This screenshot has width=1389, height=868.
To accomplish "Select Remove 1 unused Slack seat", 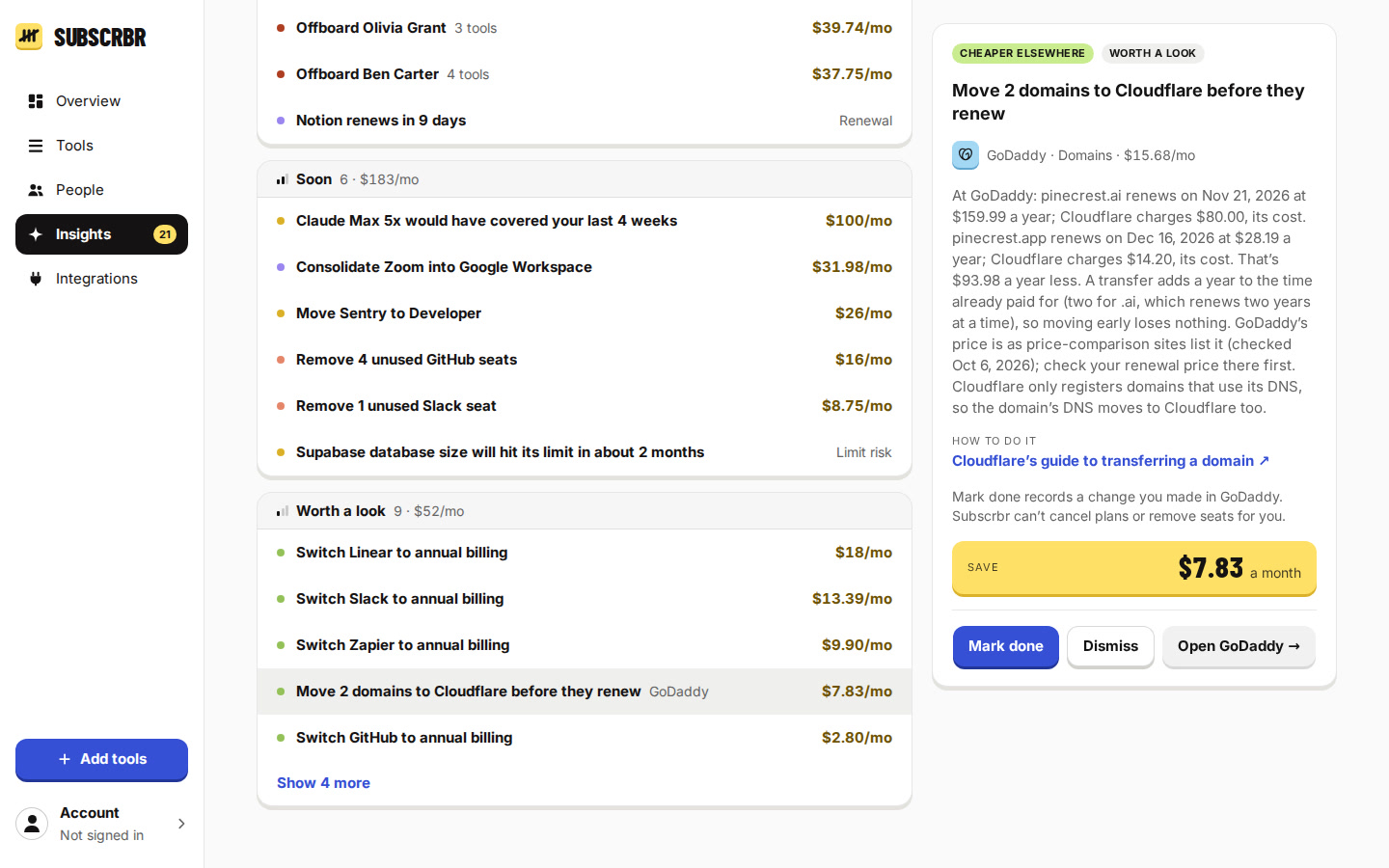I will [585, 406].
